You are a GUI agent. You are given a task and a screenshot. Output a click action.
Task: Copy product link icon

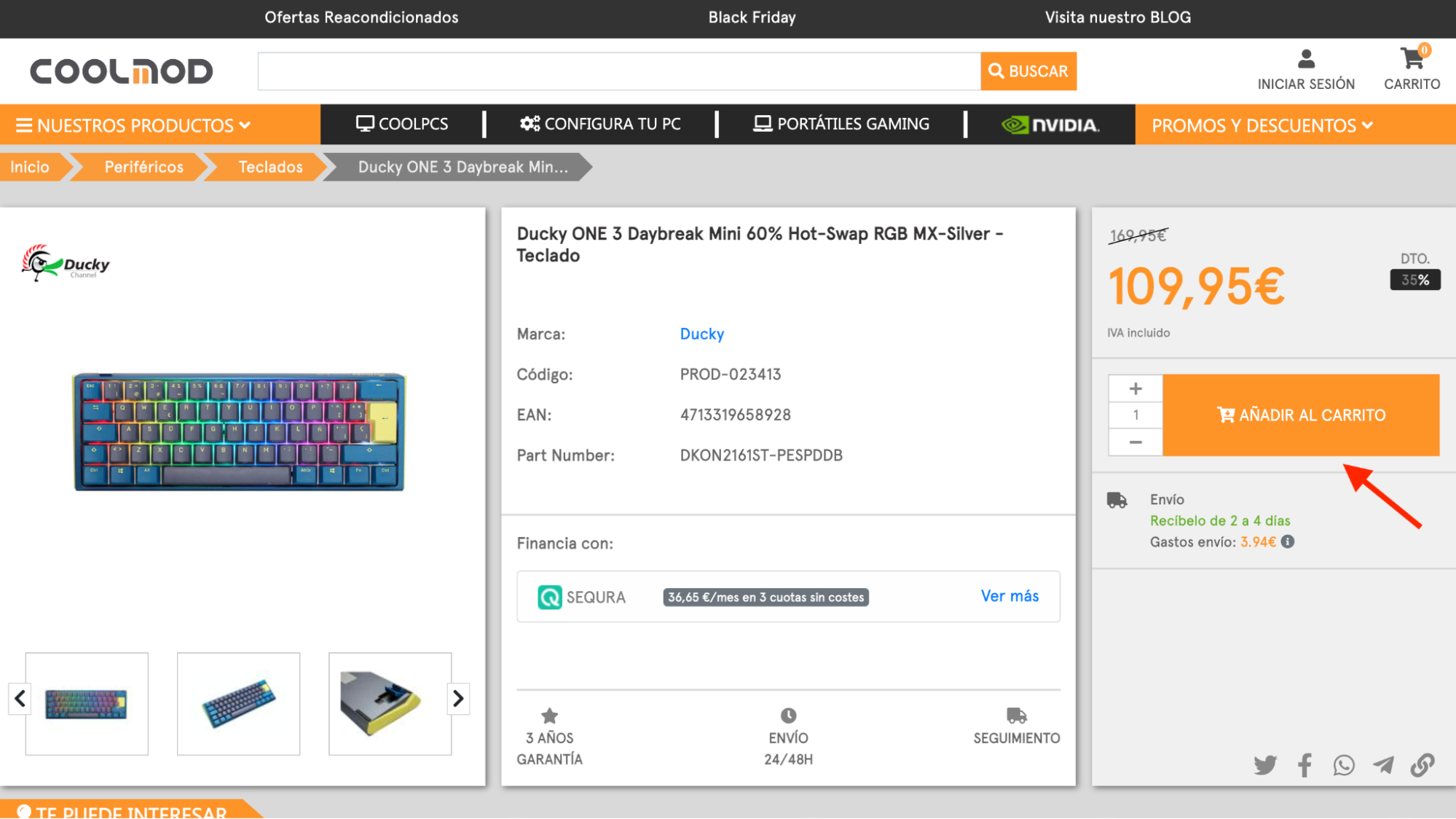[1422, 765]
